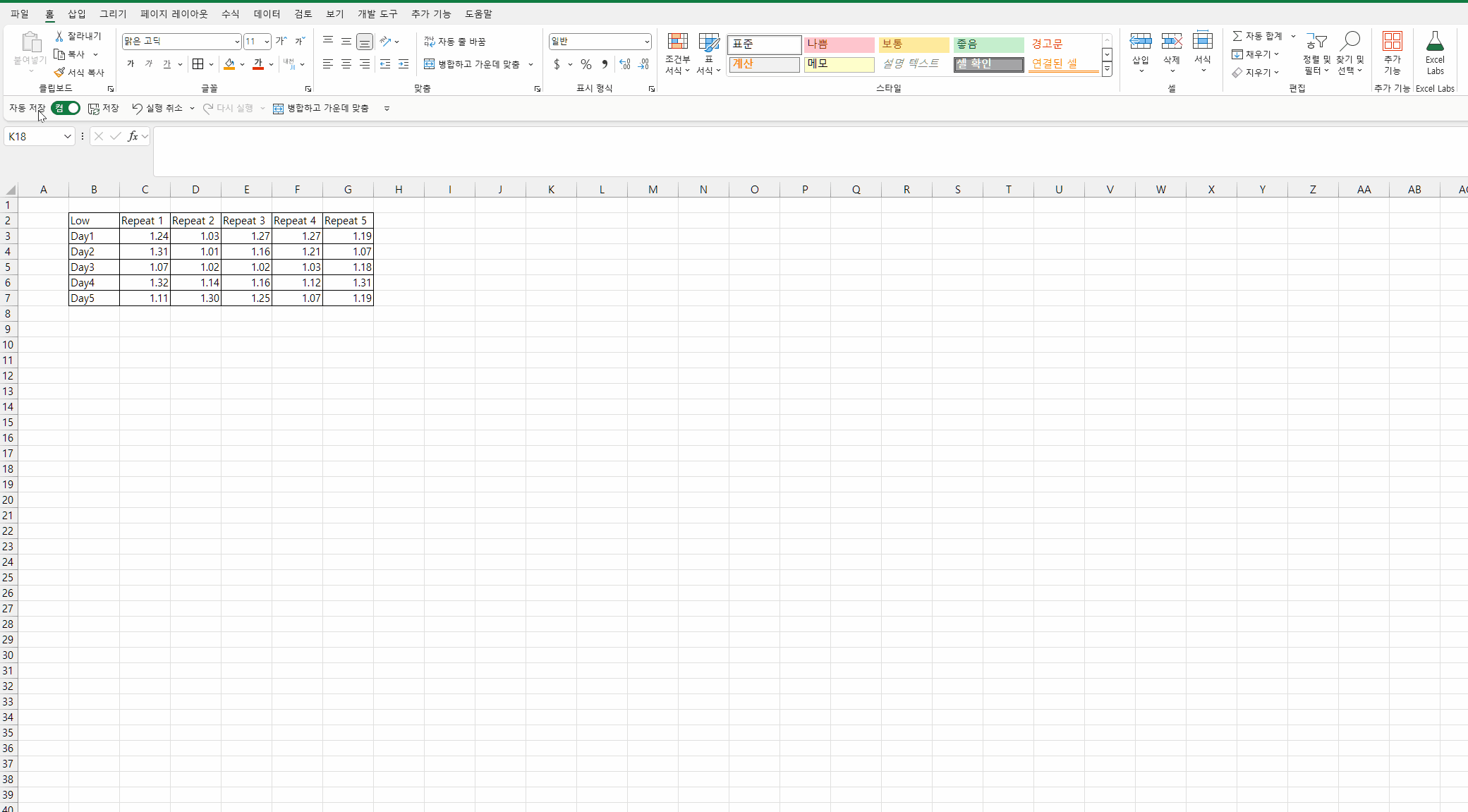Click the Add-ins (추가 기능) ribbon icon
Image resolution: width=1468 pixels, height=812 pixels.
click(1392, 42)
